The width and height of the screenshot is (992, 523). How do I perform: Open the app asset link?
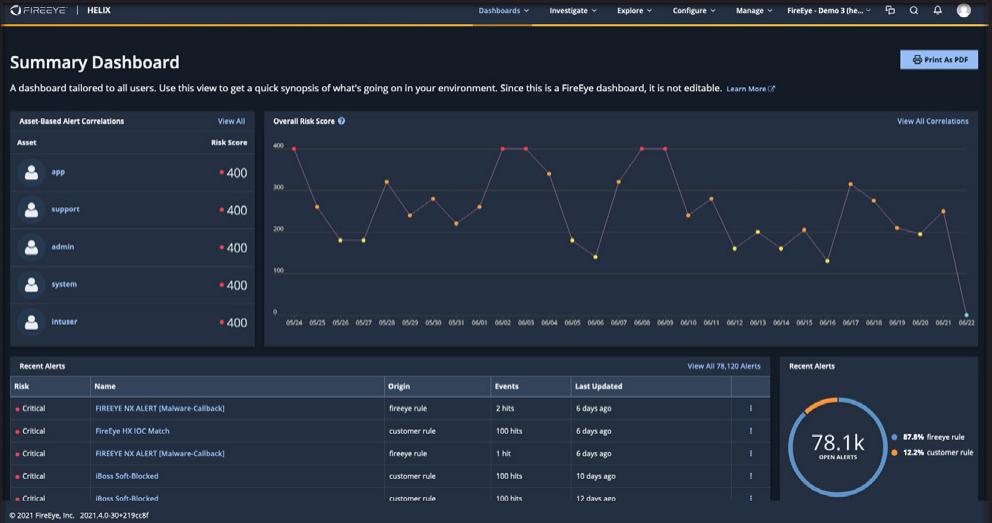pos(58,171)
